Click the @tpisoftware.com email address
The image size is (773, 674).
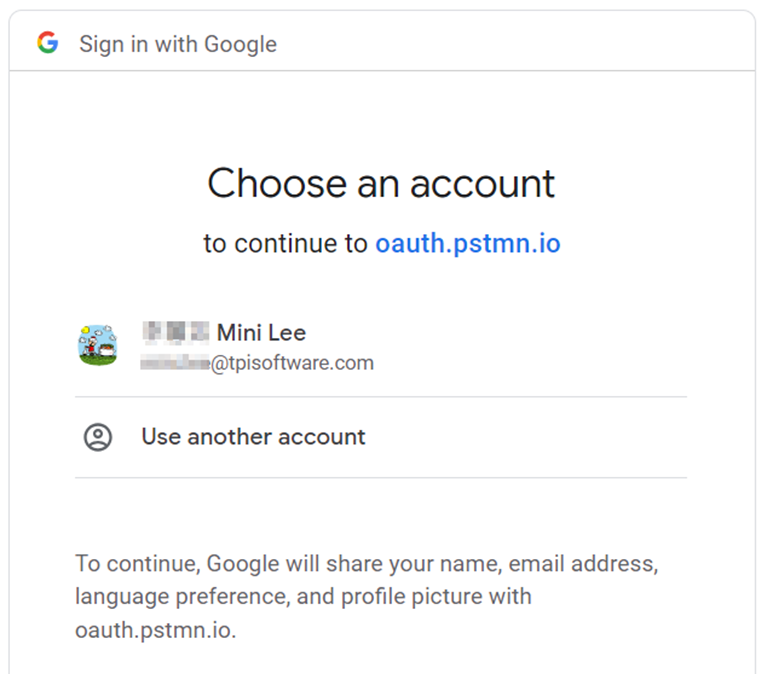pos(291,363)
